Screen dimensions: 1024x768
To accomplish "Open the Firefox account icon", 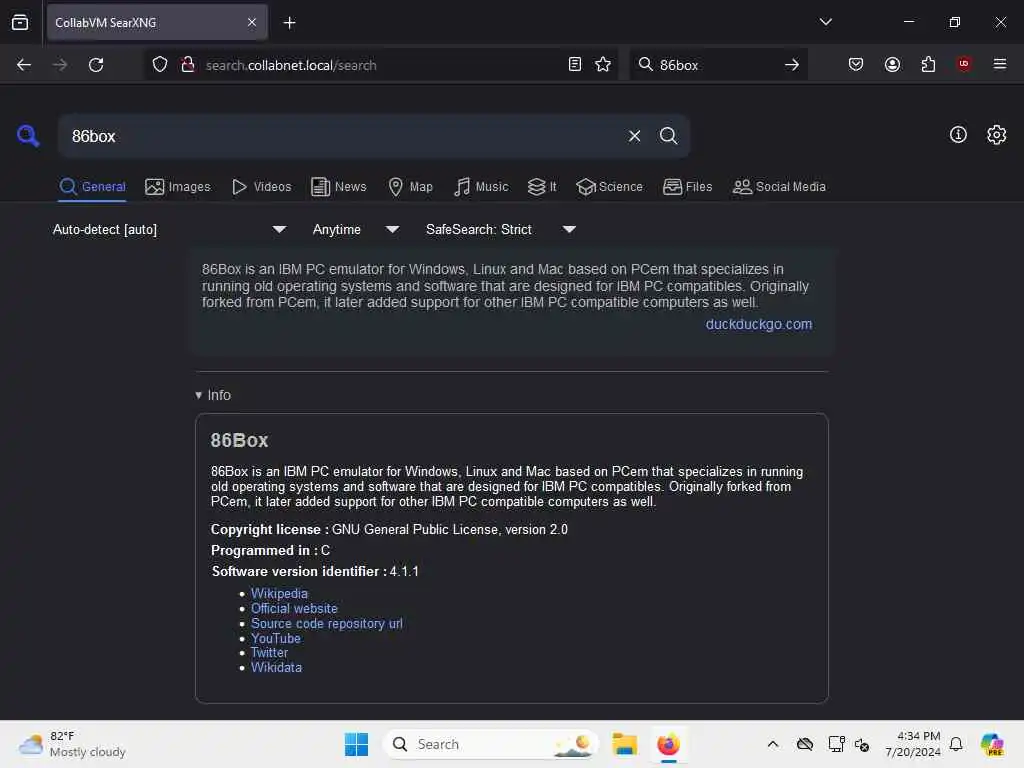I will [x=892, y=64].
